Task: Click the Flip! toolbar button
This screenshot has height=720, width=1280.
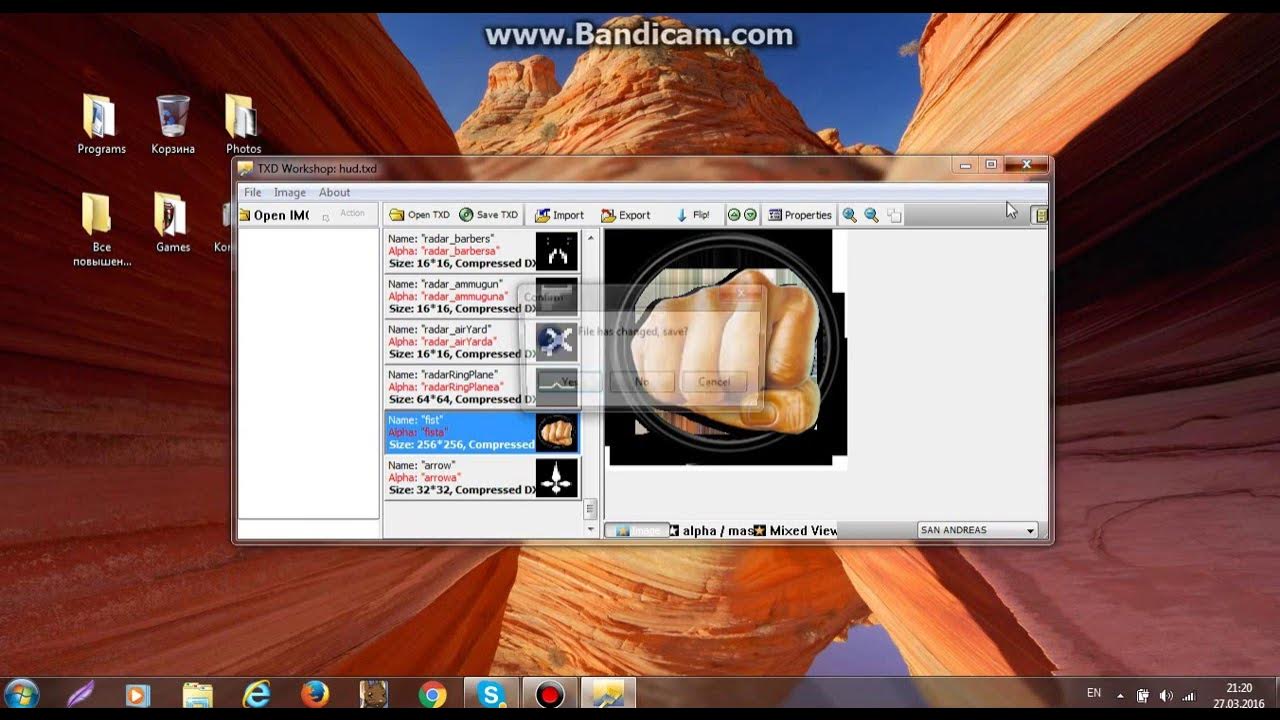Action: 693,215
